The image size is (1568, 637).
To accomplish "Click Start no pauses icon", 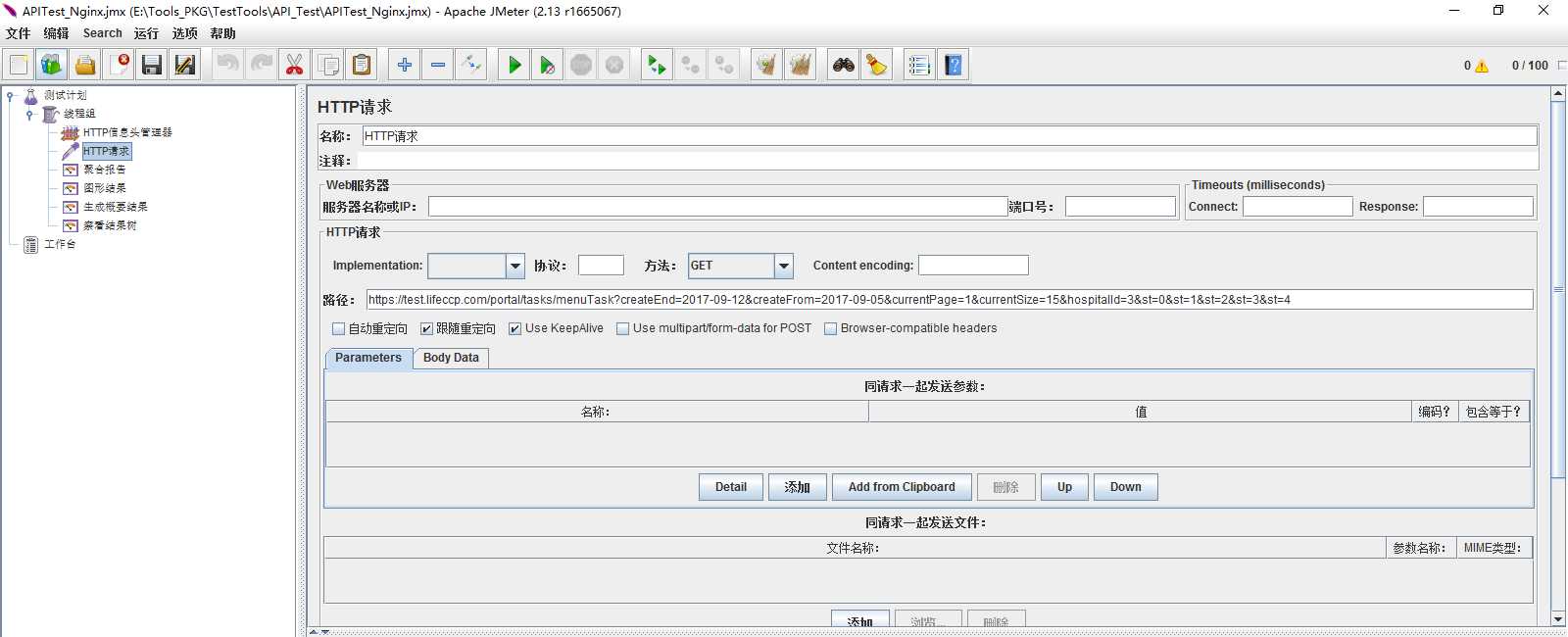I will [548, 65].
